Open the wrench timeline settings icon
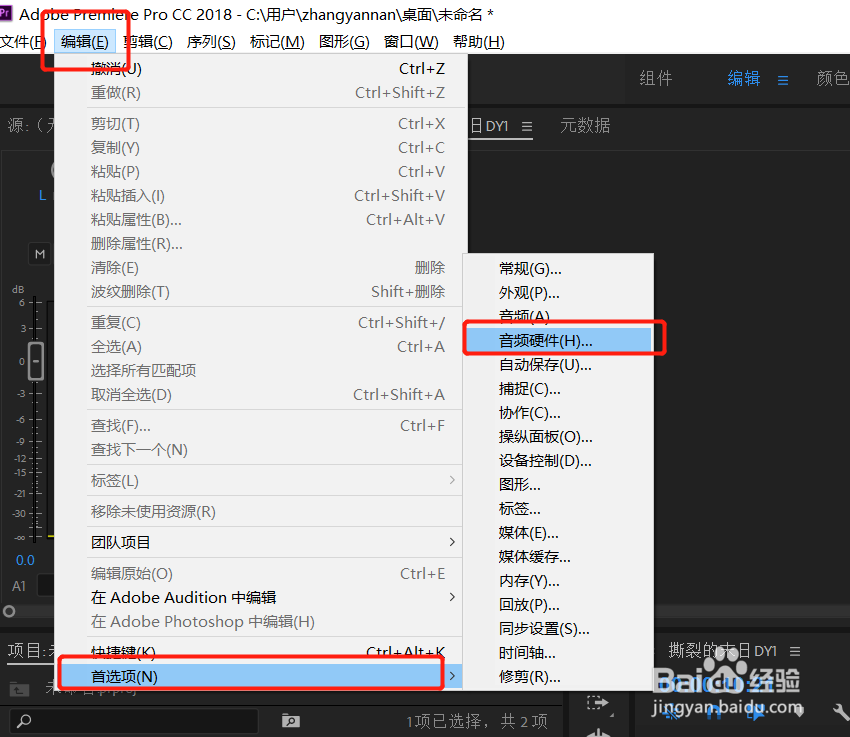The height and width of the screenshot is (737, 850). tap(841, 712)
